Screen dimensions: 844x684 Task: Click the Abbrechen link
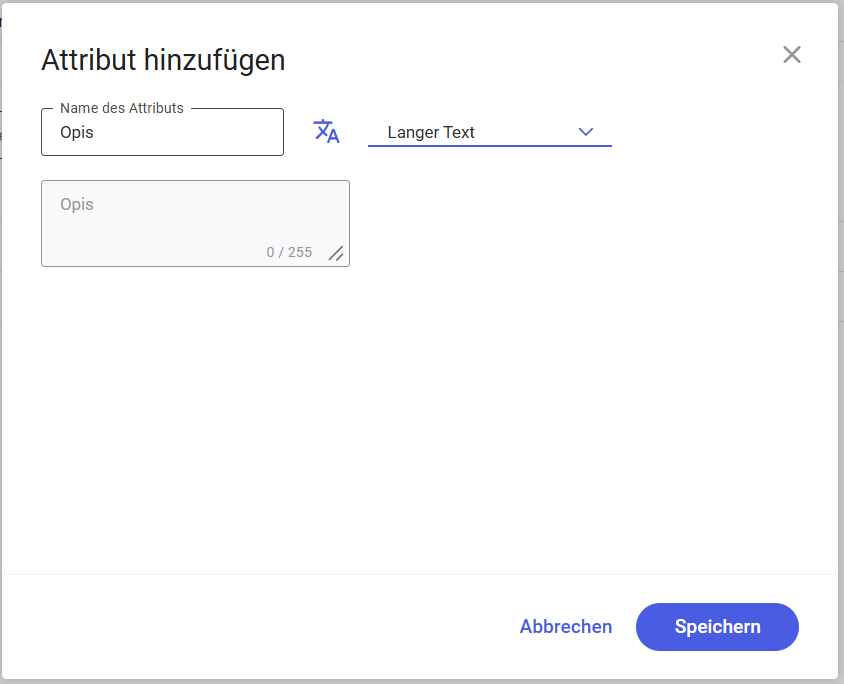click(566, 627)
